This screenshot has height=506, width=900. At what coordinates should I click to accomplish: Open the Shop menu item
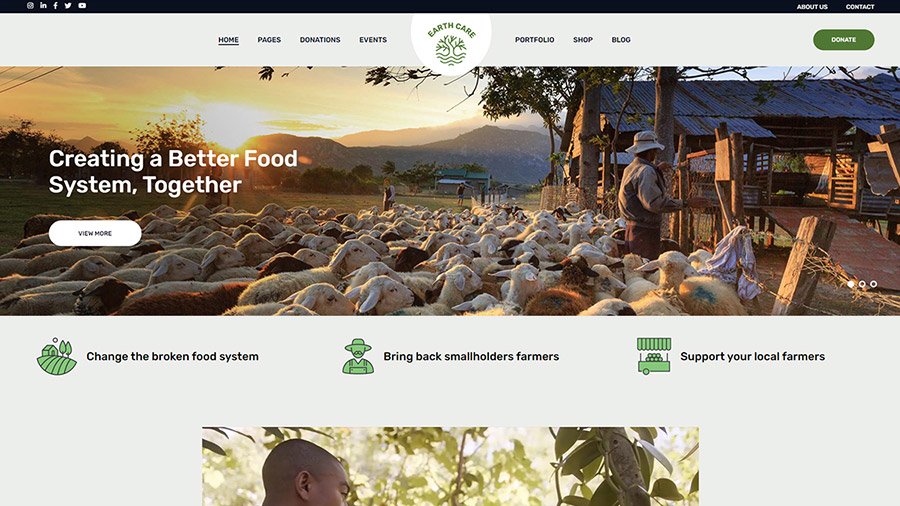click(583, 40)
